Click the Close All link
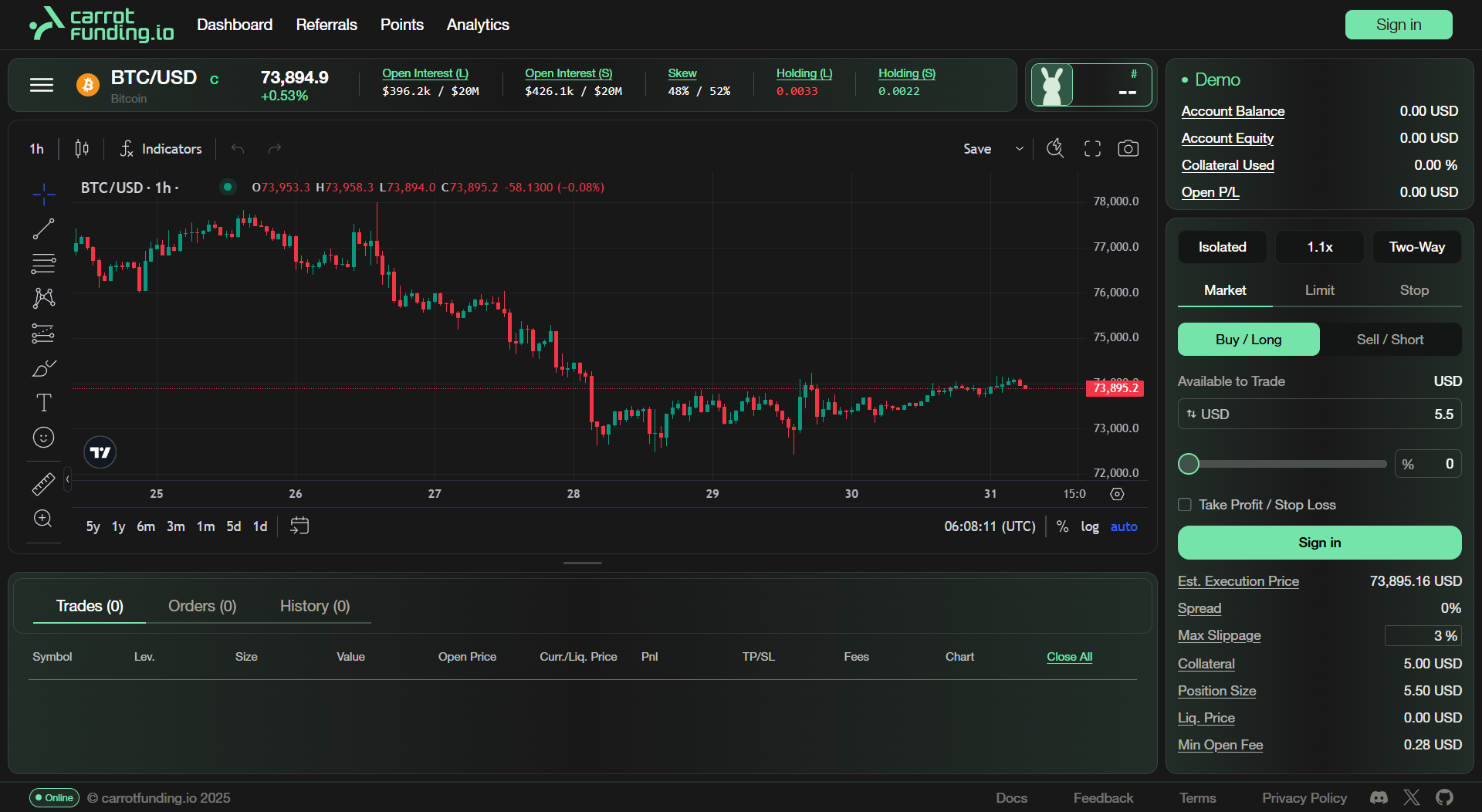This screenshot has height=812, width=1482. [1069, 657]
